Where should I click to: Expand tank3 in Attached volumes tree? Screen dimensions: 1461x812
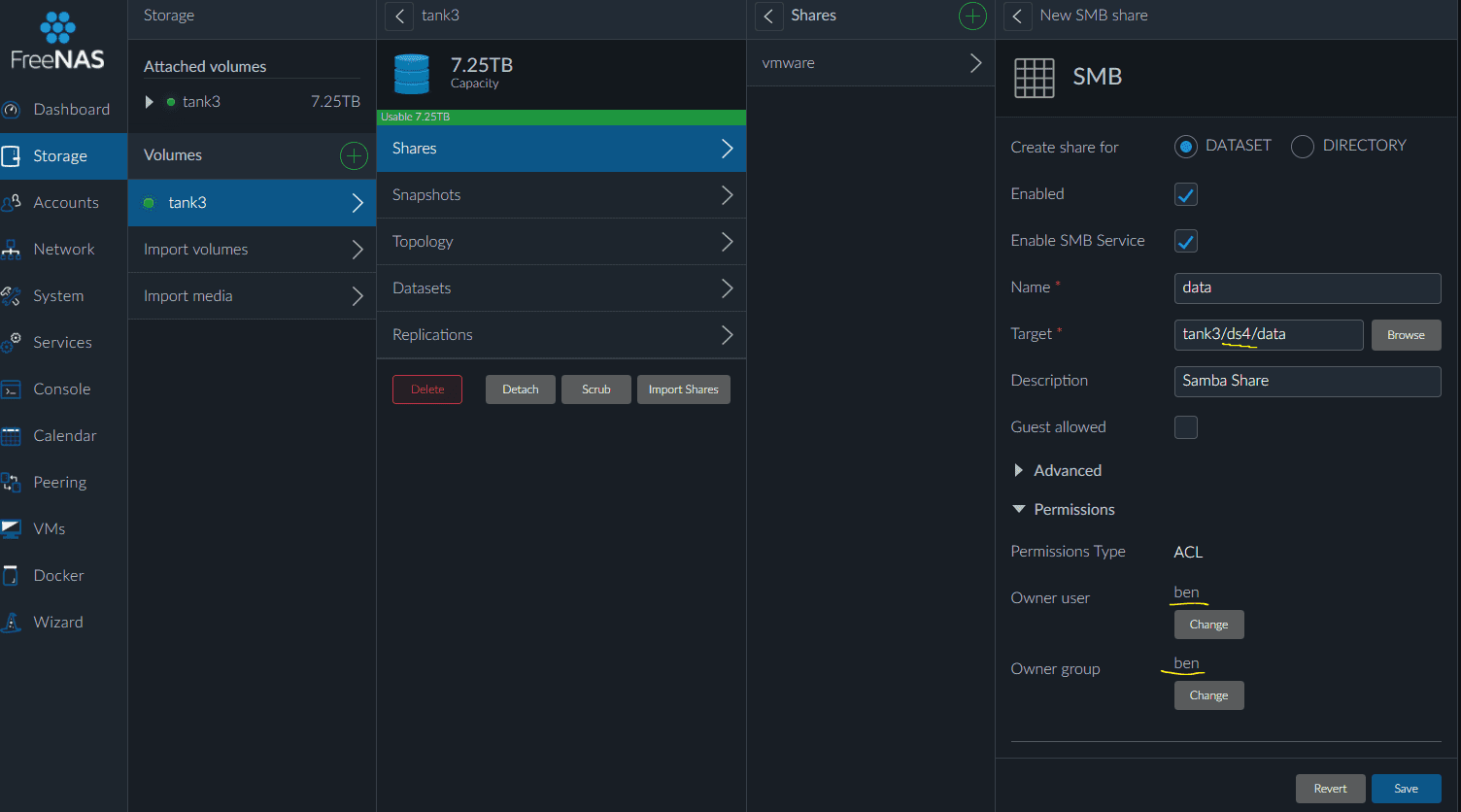click(149, 102)
